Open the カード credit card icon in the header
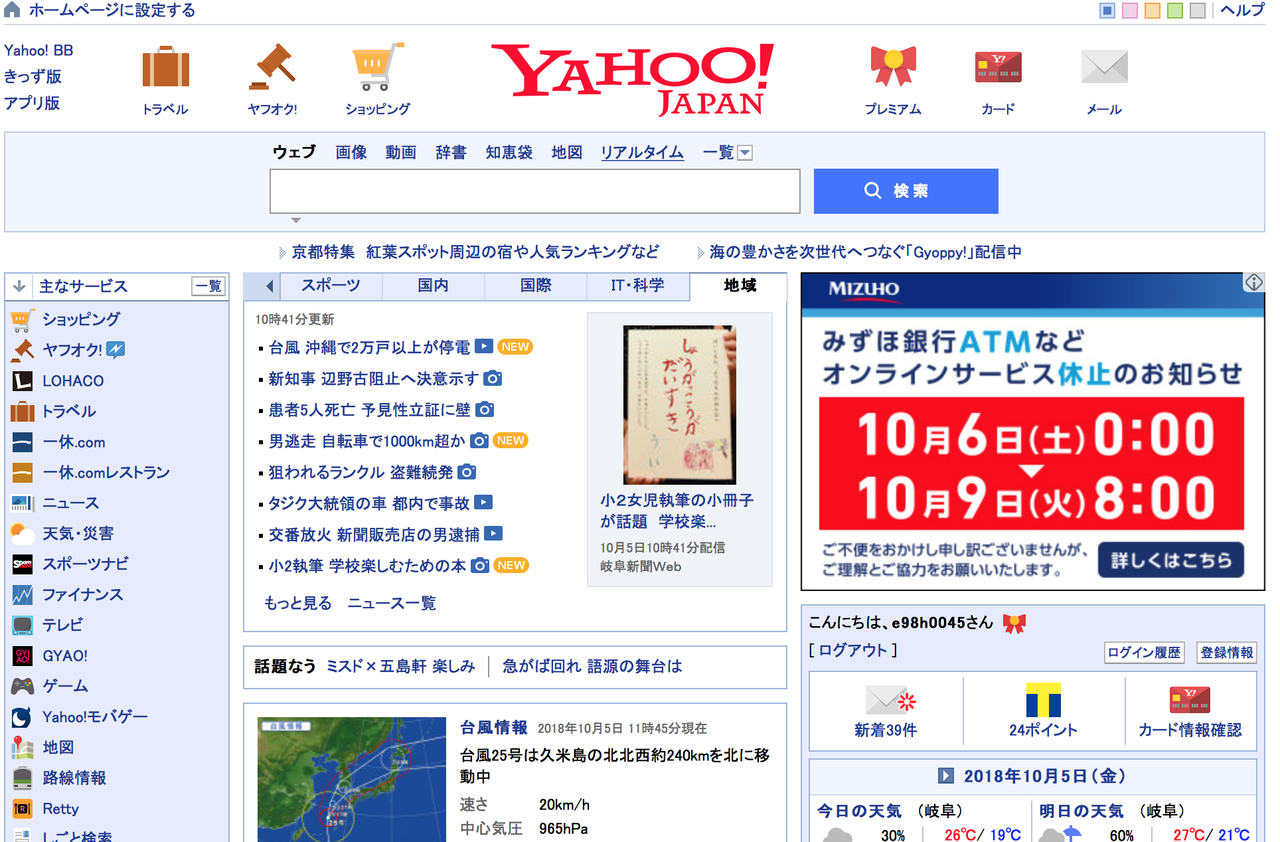This screenshot has height=842, width=1280. 998,68
